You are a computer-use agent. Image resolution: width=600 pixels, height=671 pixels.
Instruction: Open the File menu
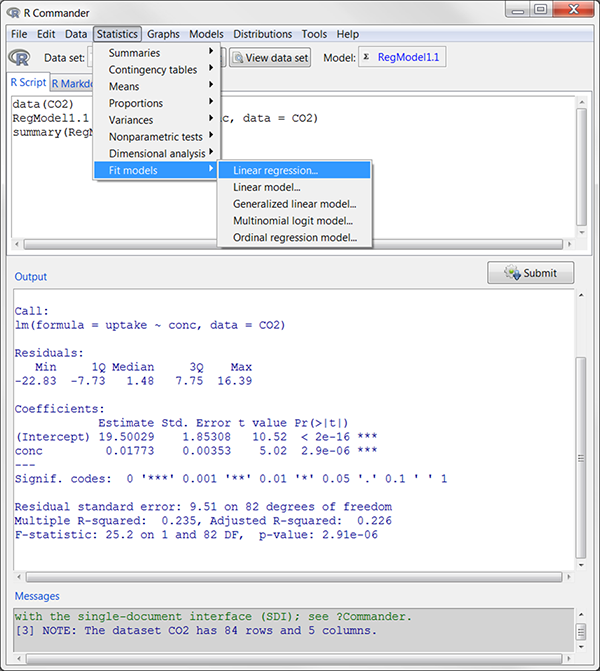pos(19,34)
